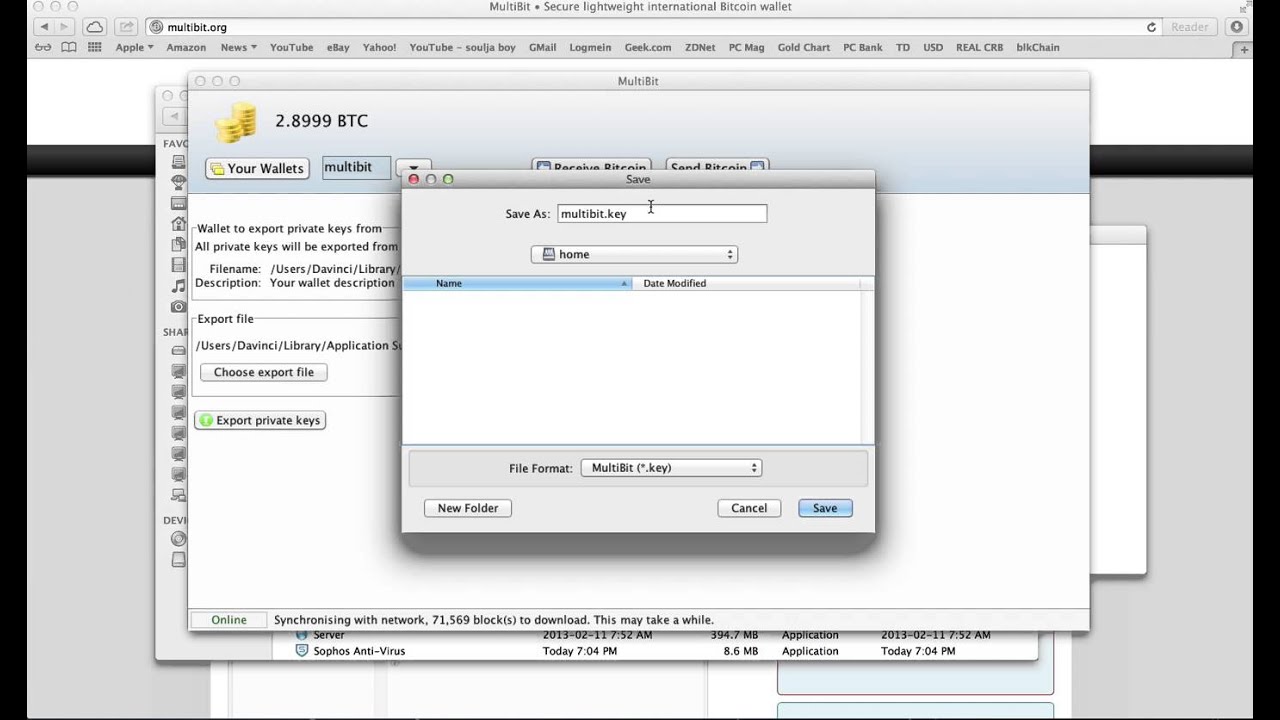Screen dimensions: 1280x720
Task: Sort by the Name column header
Action: pos(517,283)
